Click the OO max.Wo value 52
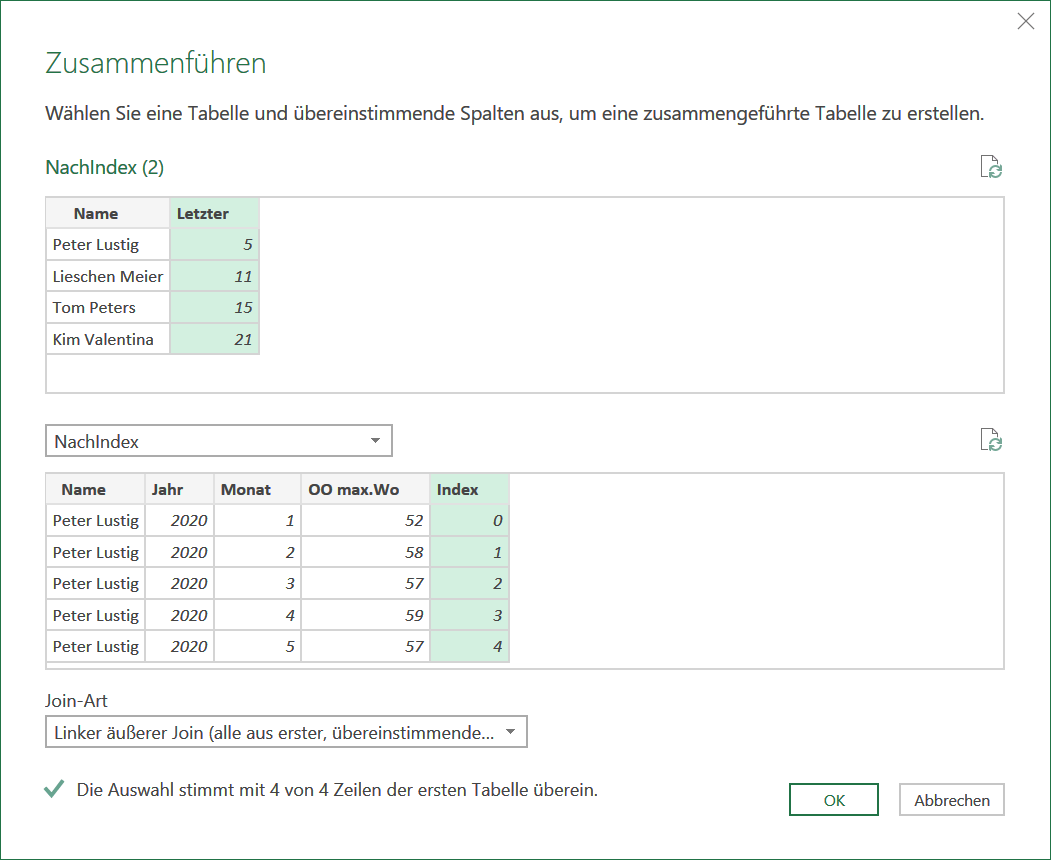The image size is (1051, 860). tap(365, 521)
